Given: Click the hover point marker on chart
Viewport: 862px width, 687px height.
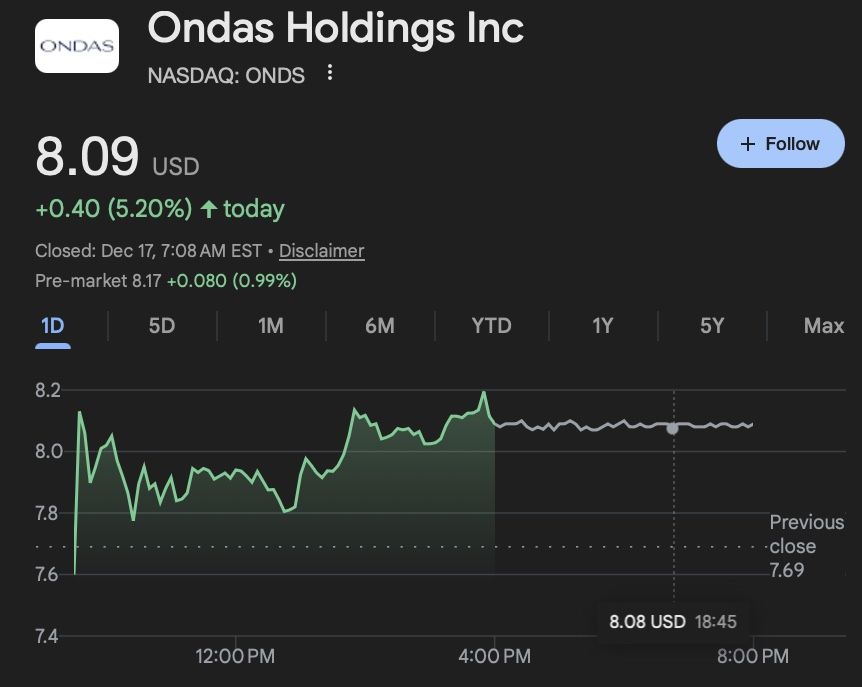Looking at the screenshot, I should 673,428.
